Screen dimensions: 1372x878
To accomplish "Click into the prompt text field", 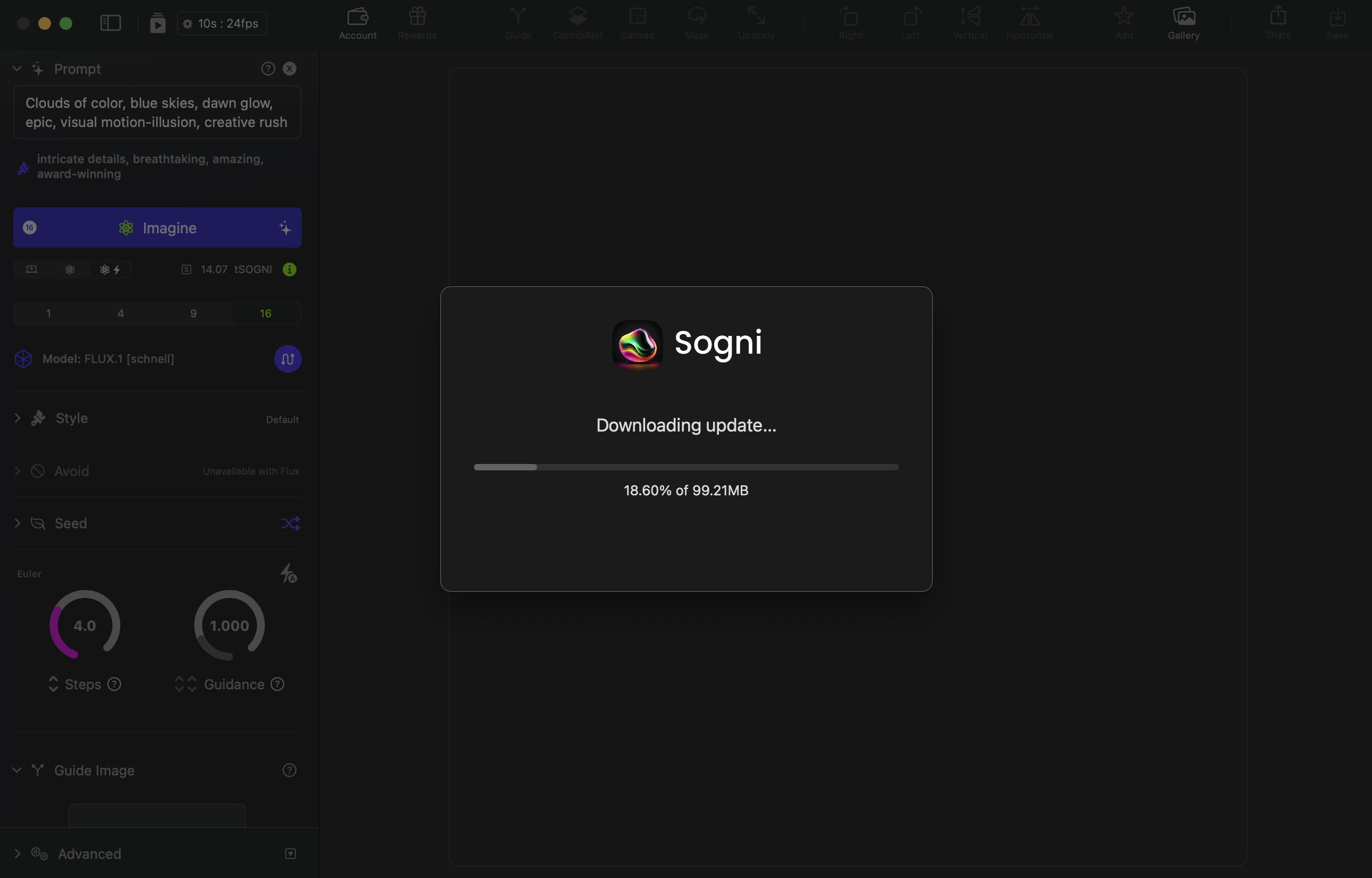I will [157, 112].
